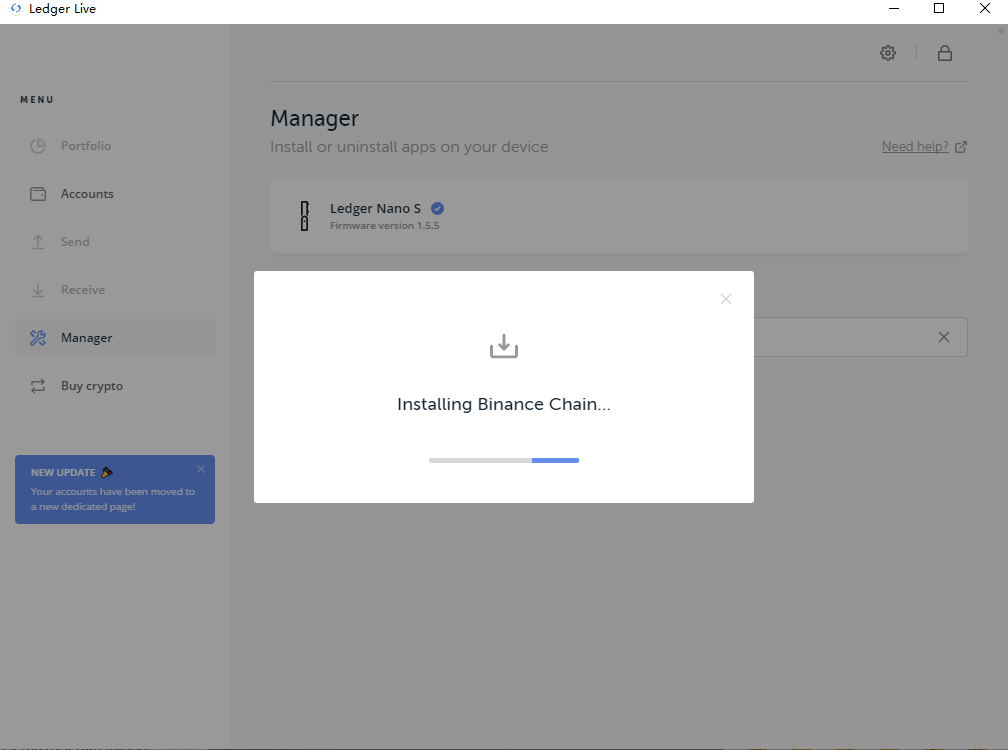This screenshot has height=750, width=1008.
Task: Click the blue verified badge
Action: 437,209
